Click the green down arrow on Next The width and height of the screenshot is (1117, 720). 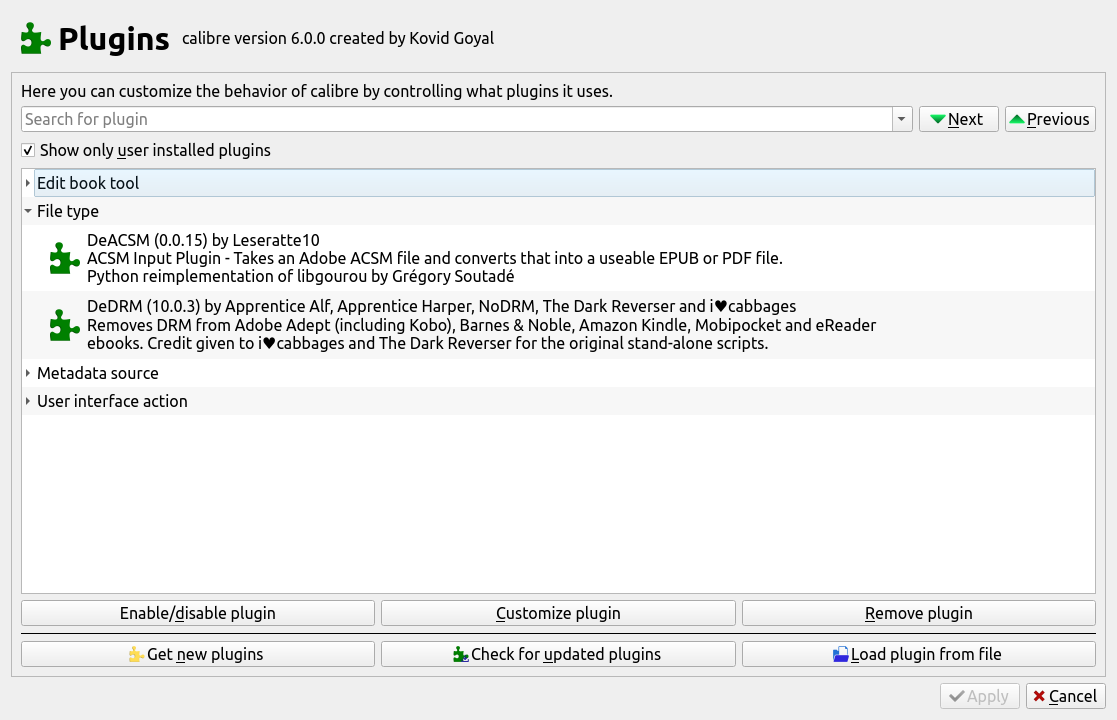click(937, 120)
